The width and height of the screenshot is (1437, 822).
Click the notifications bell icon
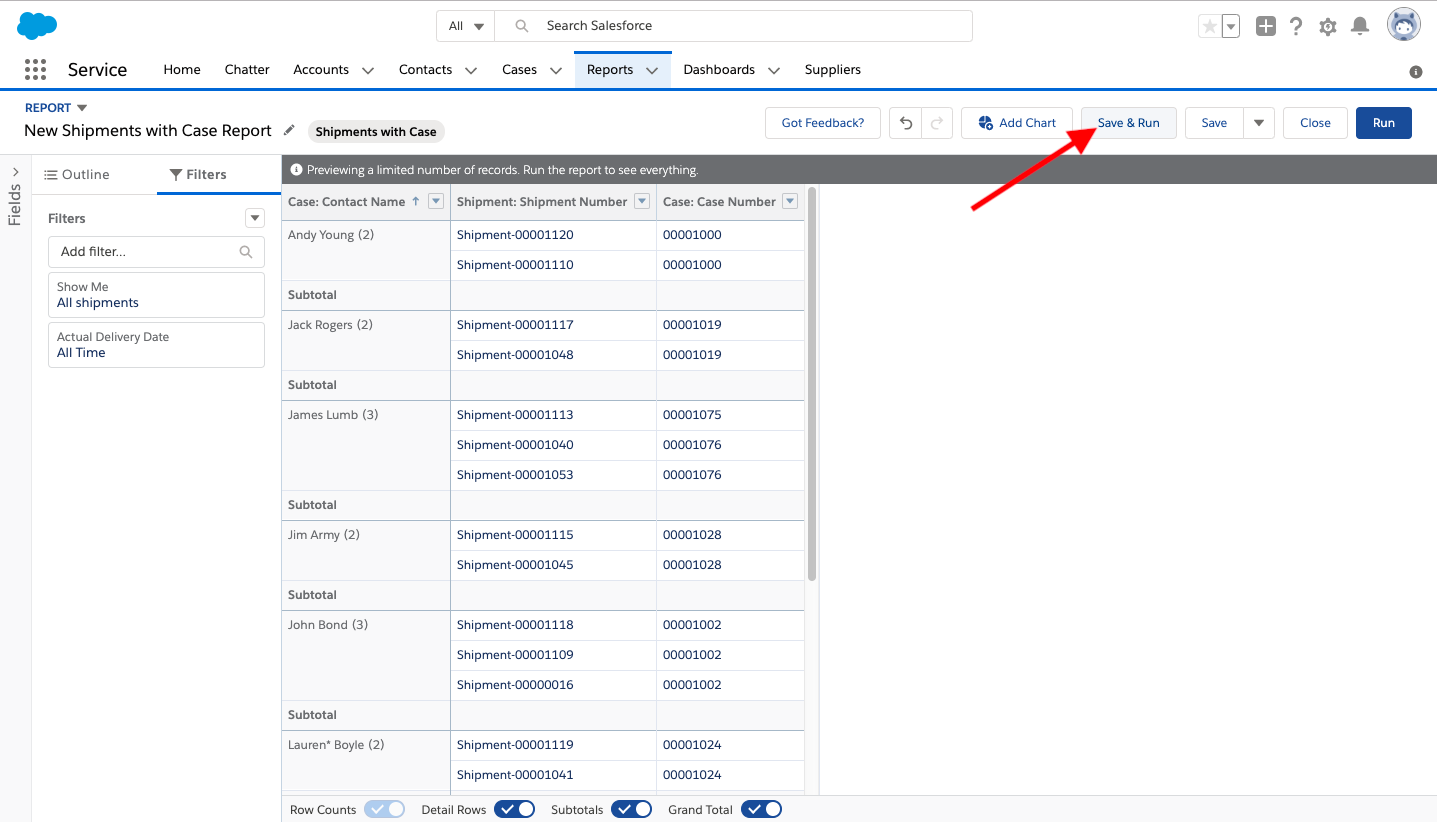pos(1360,27)
